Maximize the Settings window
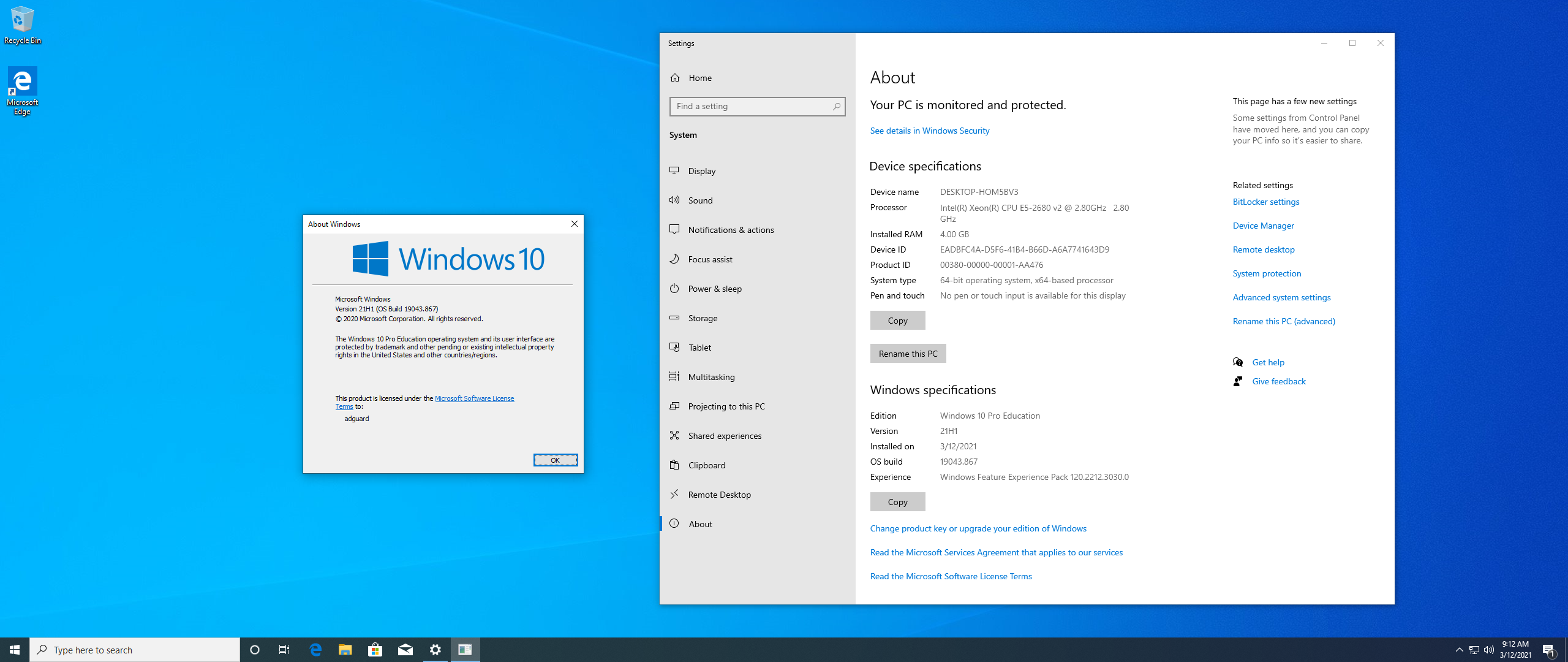The image size is (1568, 662). (x=1352, y=43)
